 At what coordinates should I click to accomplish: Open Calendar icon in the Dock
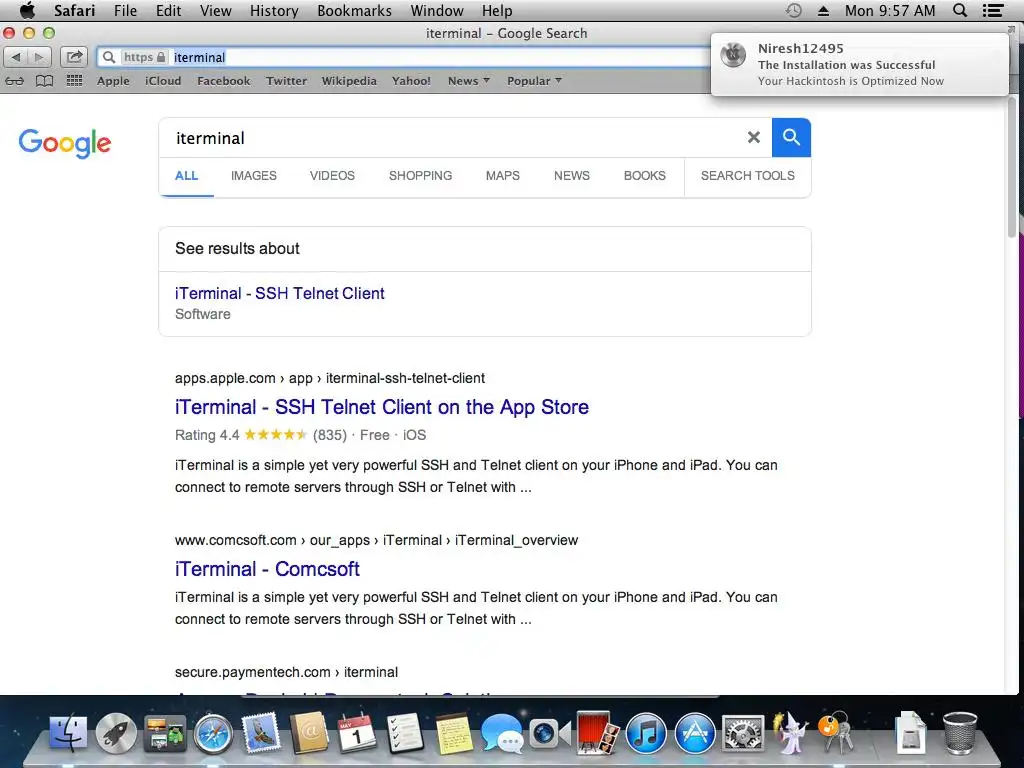tap(357, 733)
